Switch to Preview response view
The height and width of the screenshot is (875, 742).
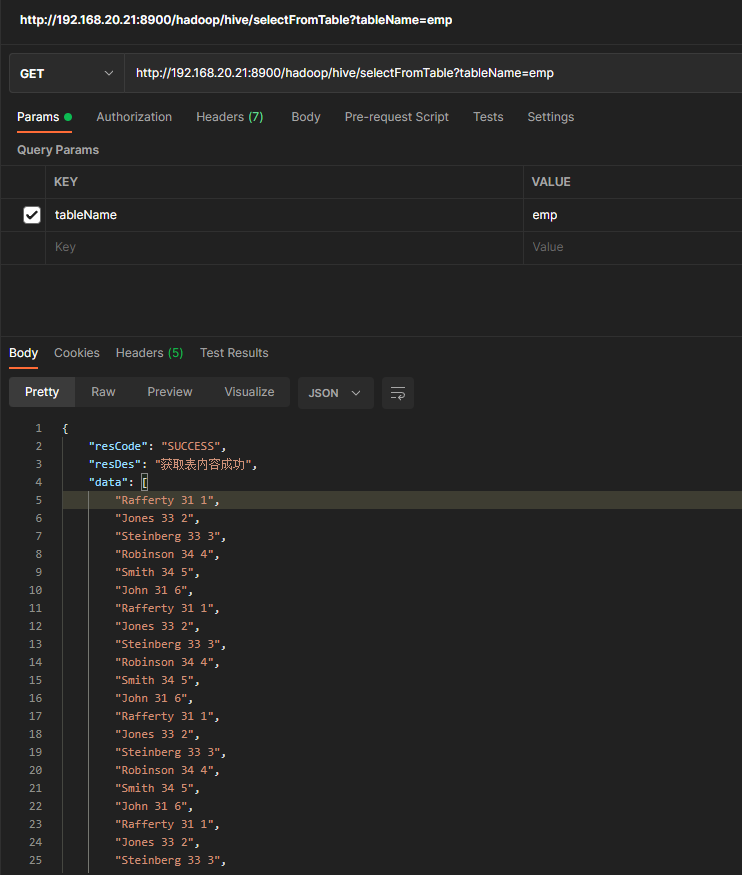tap(170, 392)
